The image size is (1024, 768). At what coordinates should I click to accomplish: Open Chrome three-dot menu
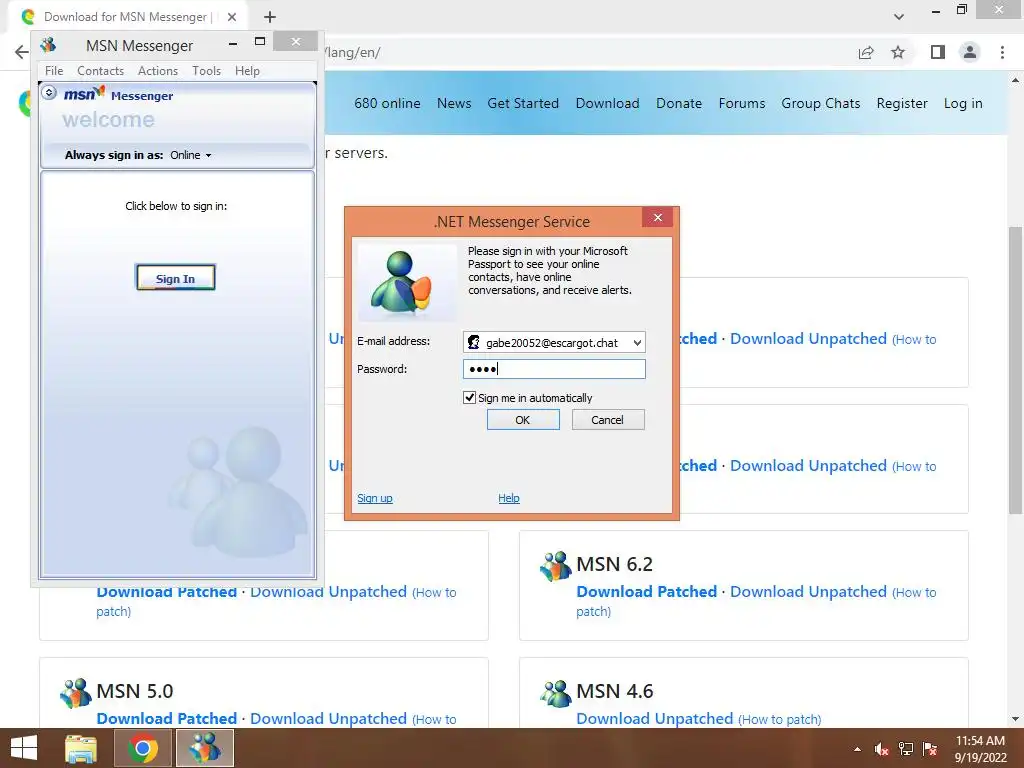click(1002, 52)
